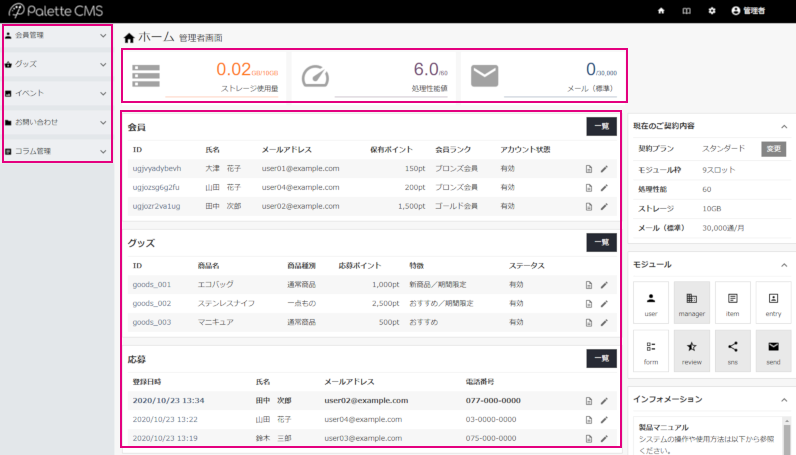This screenshot has height=455, width=796.
Task: View details of member ugjozr2va1ug
Action: click(589, 207)
